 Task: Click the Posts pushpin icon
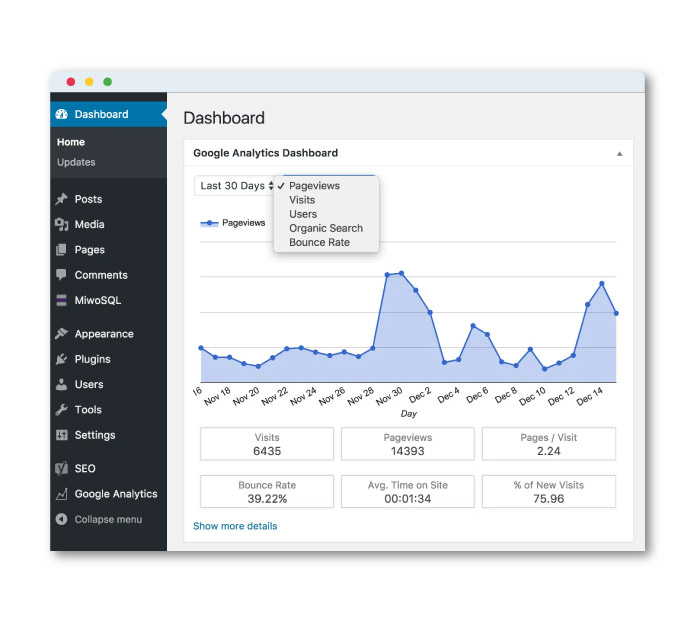pyautogui.click(x=62, y=199)
